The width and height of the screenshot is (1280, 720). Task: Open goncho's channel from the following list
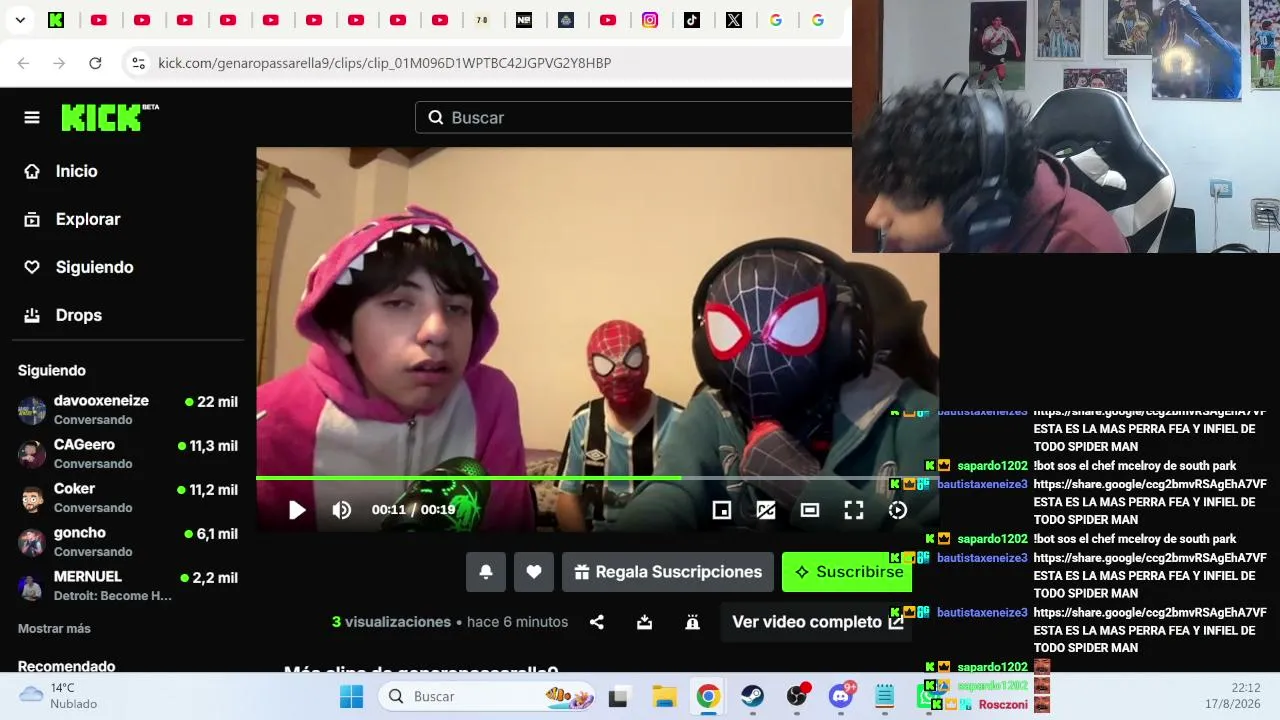(x=128, y=541)
